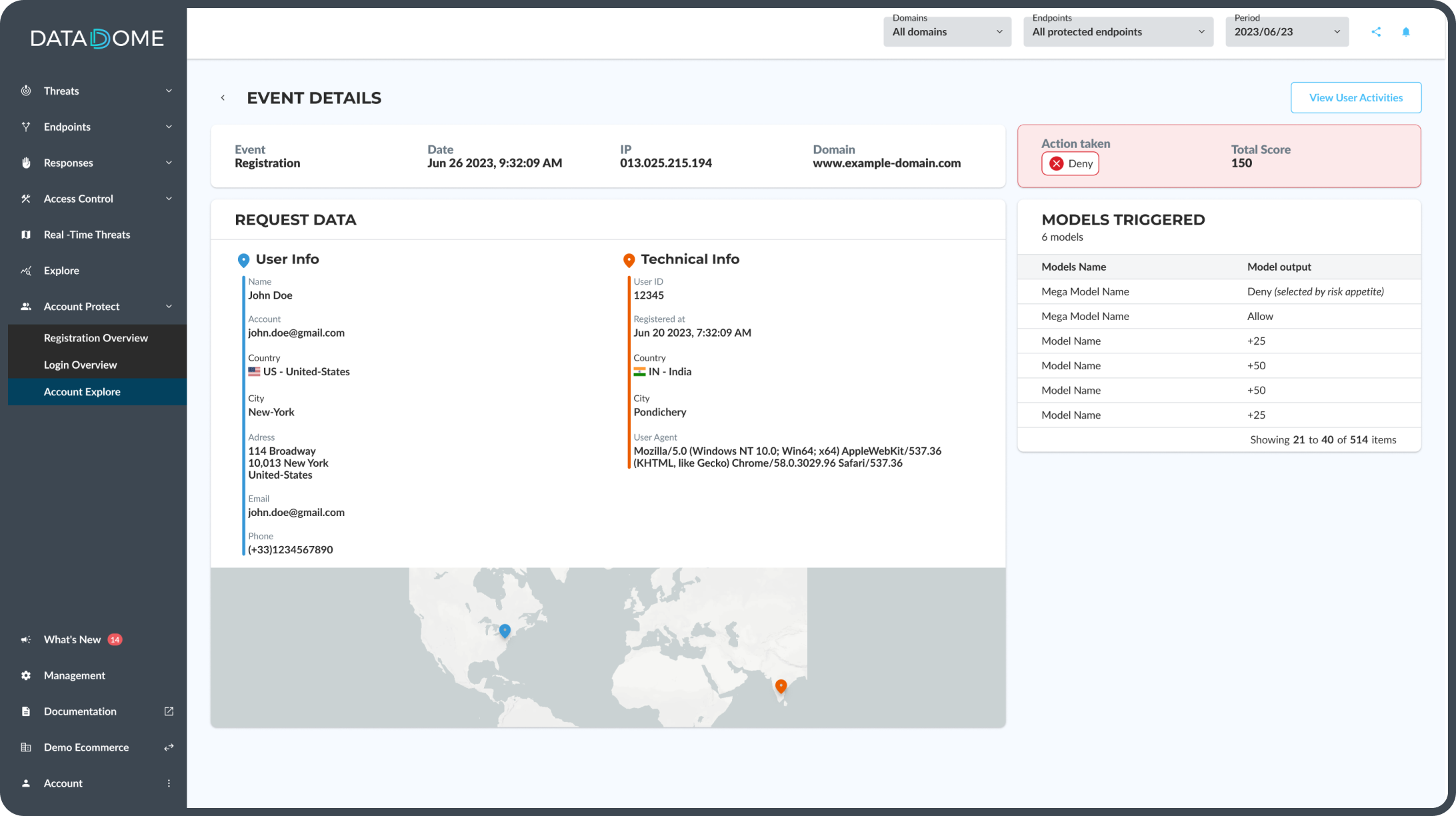Select Login Overview in the sidebar
Viewport: 1456px width, 816px height.
tap(80, 365)
